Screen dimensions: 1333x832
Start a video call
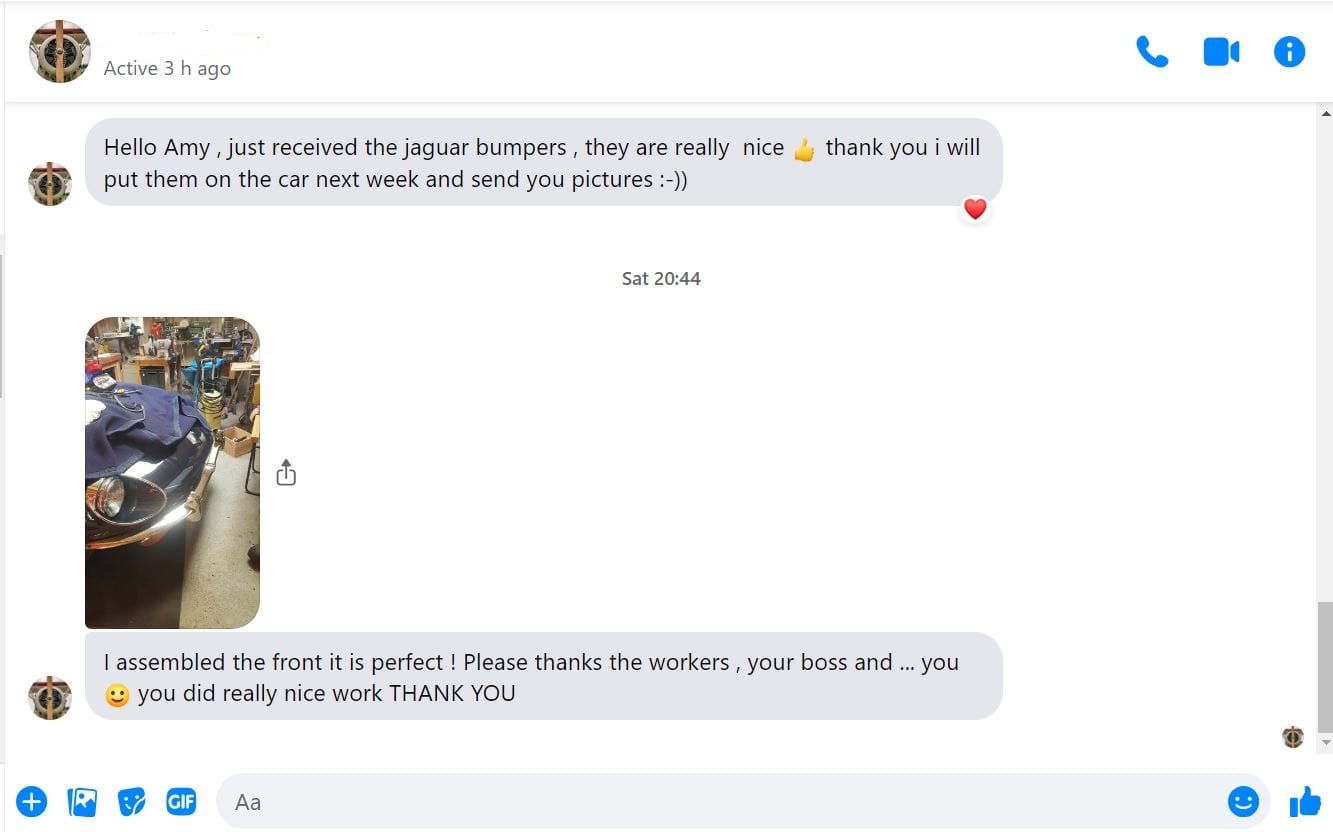1221,52
